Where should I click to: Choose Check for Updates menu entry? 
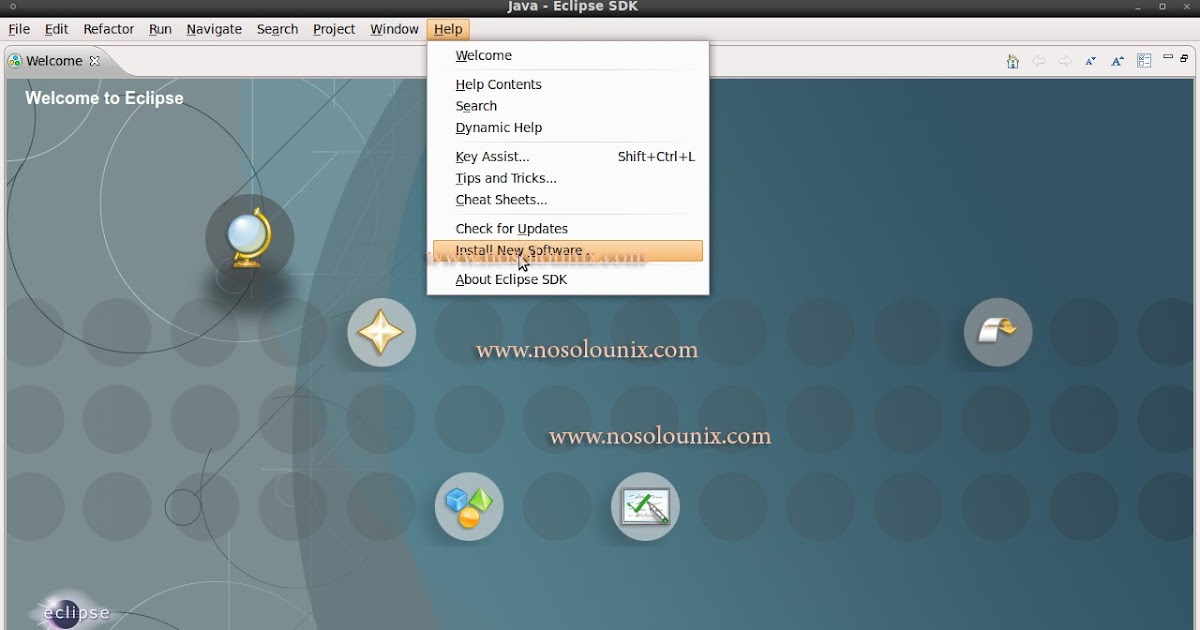point(509,228)
